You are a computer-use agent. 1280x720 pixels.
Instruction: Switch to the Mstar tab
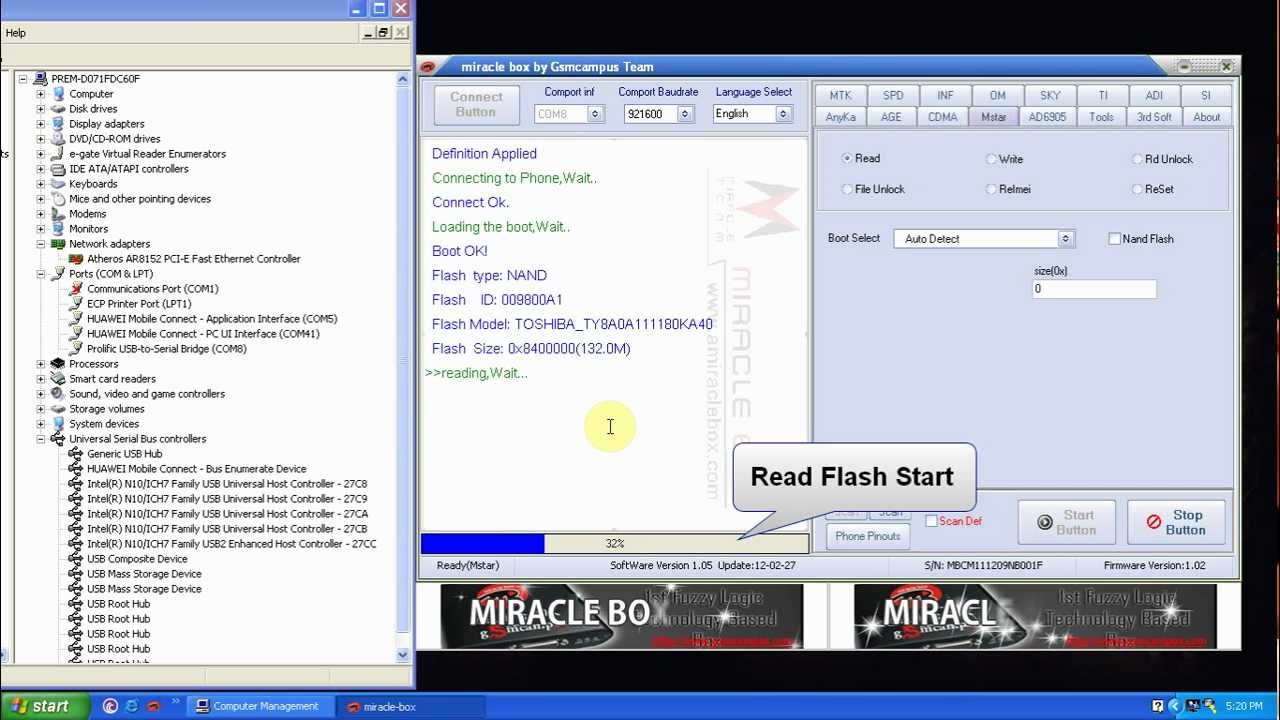point(993,117)
